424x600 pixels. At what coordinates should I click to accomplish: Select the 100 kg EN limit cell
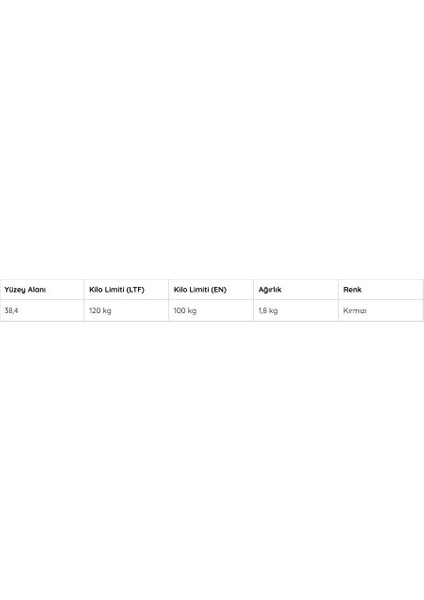[x=211, y=310]
